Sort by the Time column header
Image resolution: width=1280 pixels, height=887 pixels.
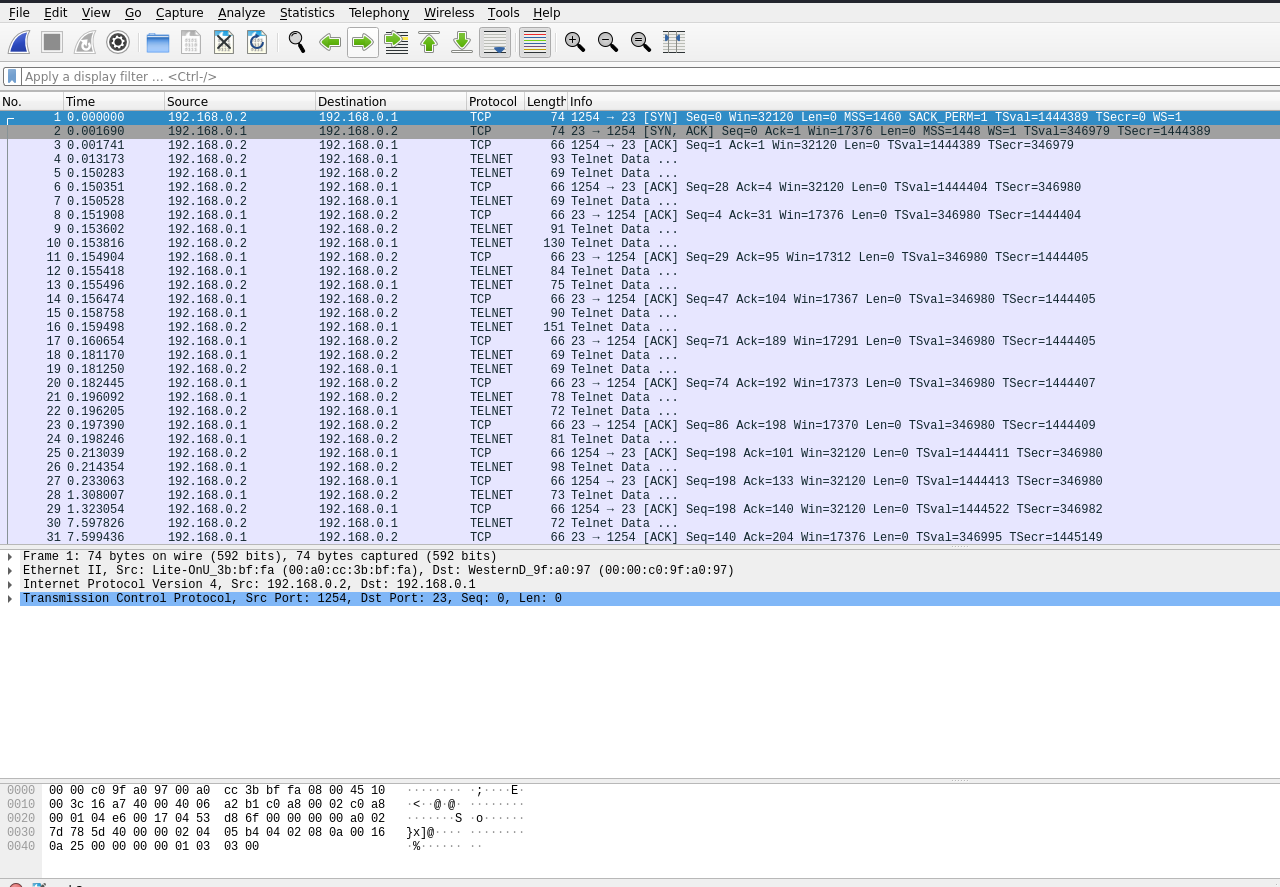(x=114, y=101)
